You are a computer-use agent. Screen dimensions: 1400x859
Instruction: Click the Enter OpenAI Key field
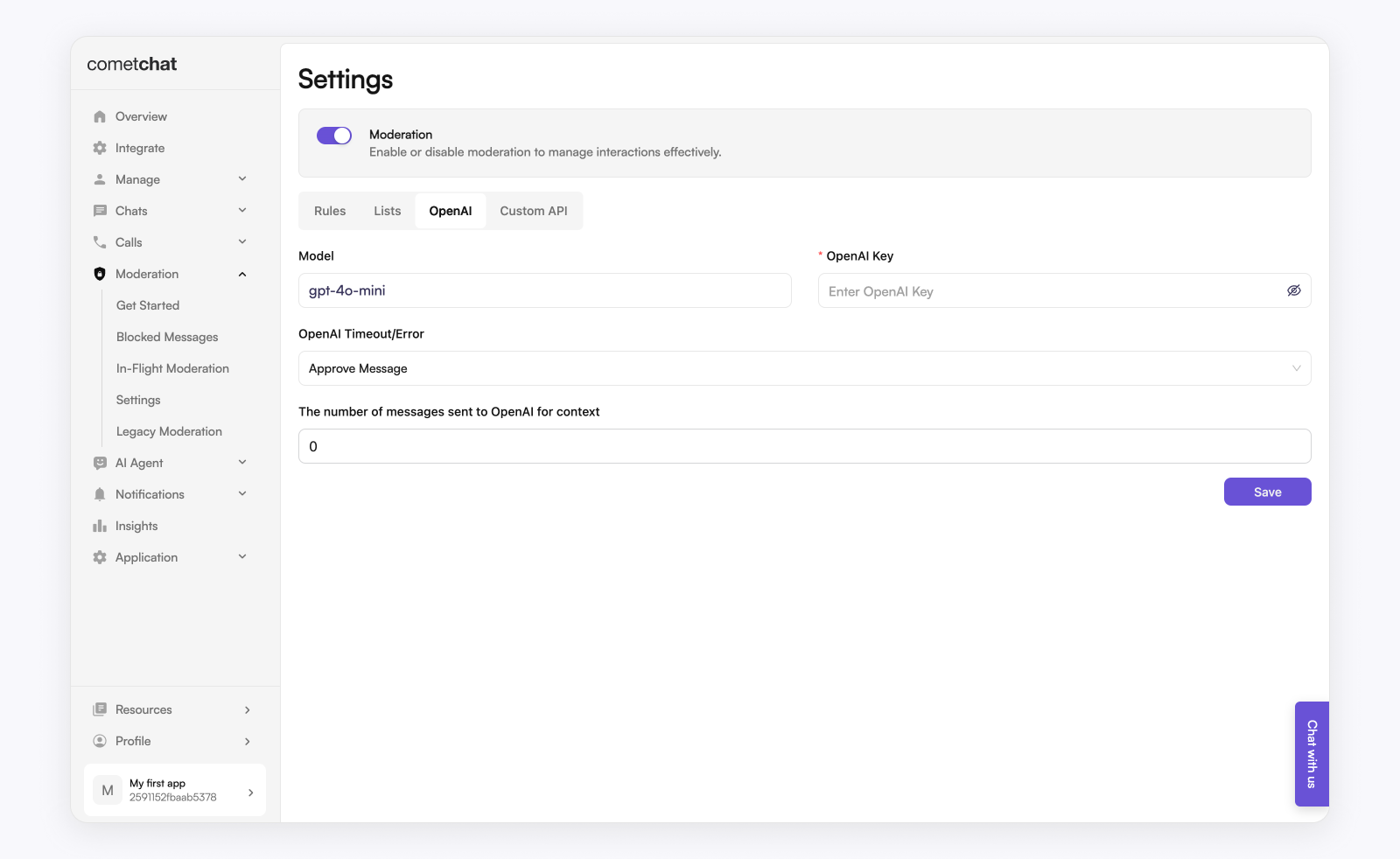point(1050,291)
